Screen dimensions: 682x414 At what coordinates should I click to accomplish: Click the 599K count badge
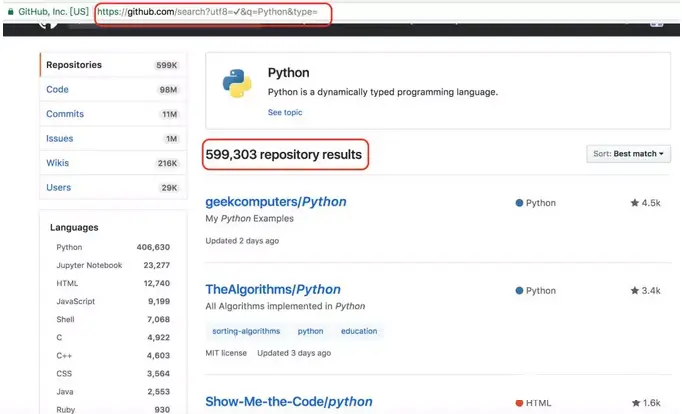[x=167, y=65]
